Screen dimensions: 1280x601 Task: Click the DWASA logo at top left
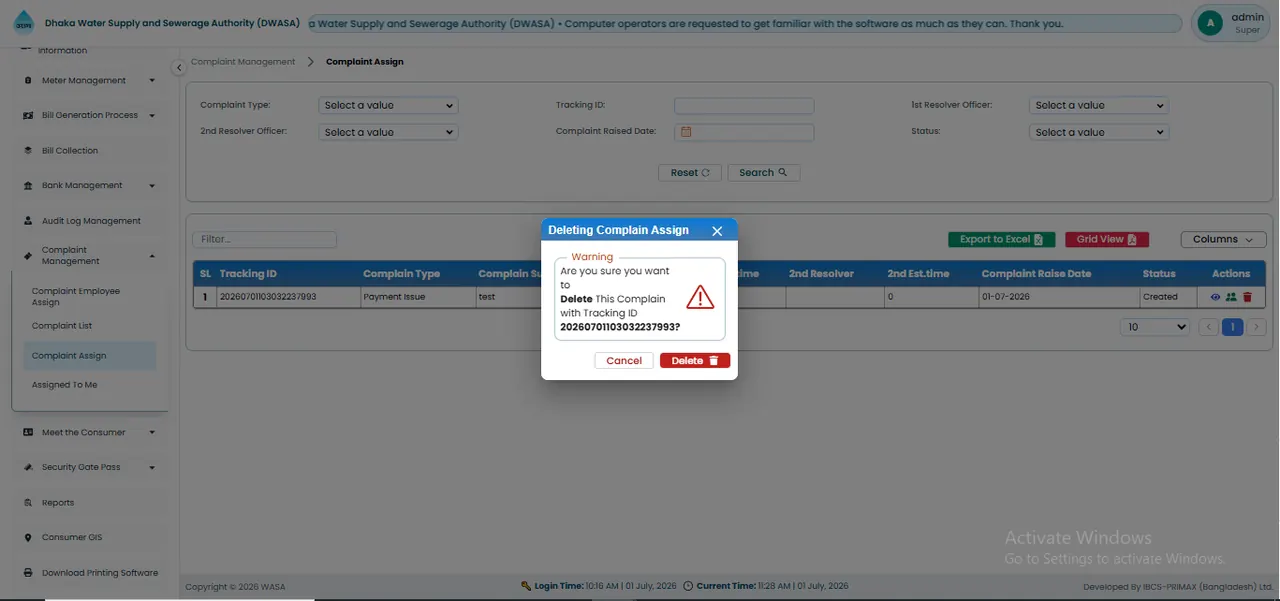[x=23, y=23]
